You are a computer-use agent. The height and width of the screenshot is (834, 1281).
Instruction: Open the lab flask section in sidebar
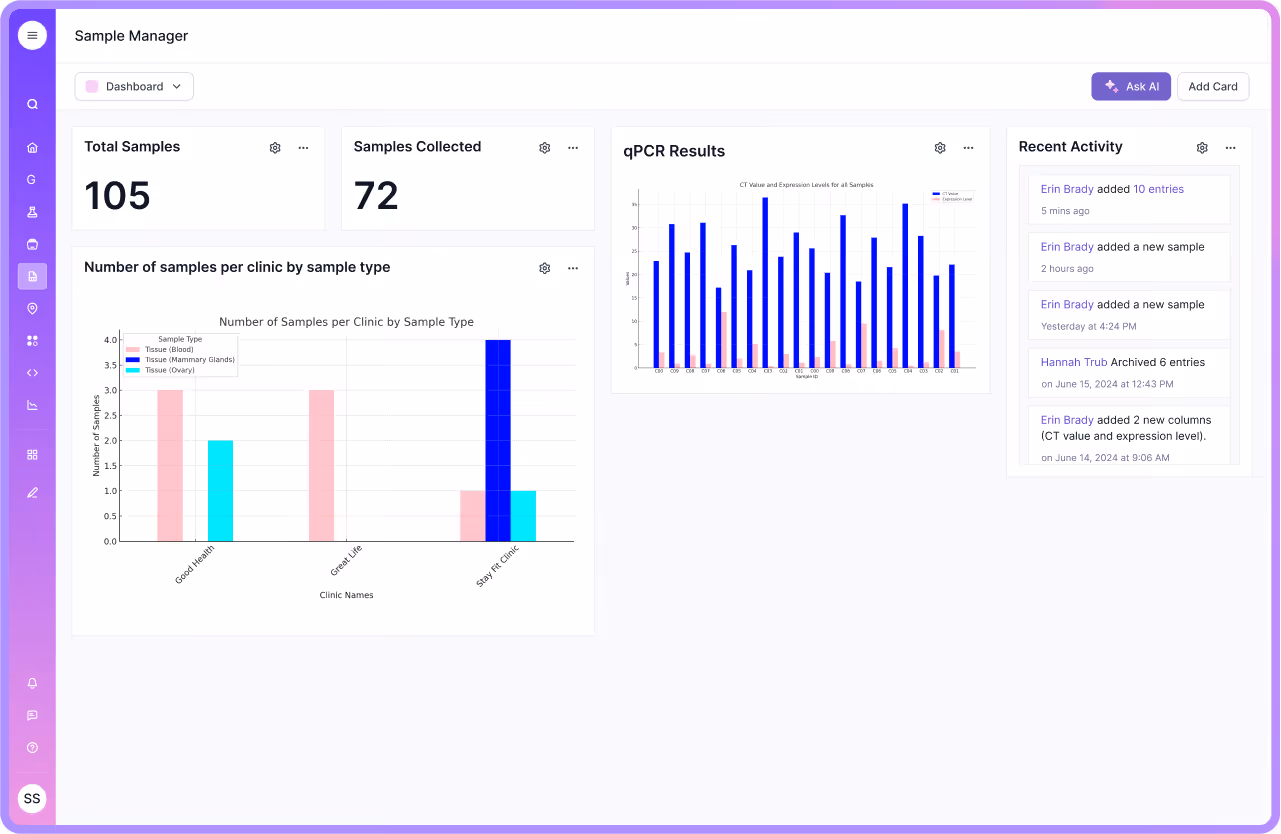31,211
